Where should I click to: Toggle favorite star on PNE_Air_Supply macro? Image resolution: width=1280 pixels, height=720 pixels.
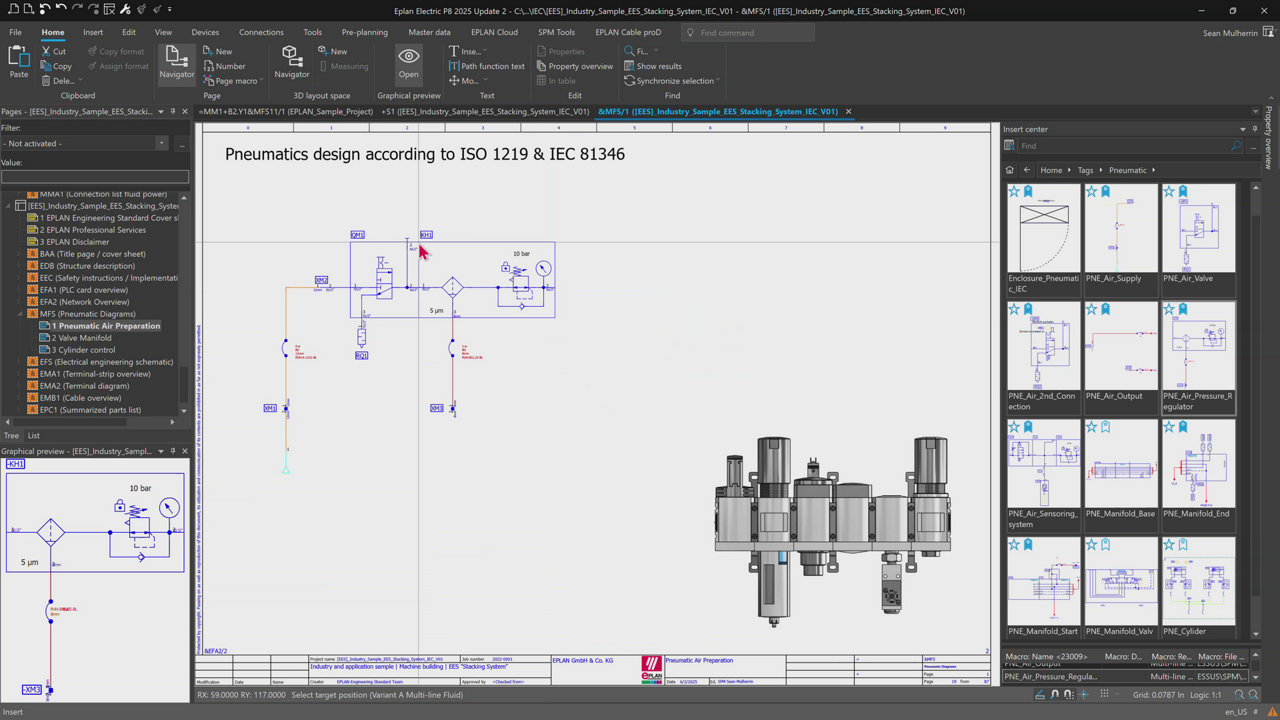click(x=1092, y=191)
